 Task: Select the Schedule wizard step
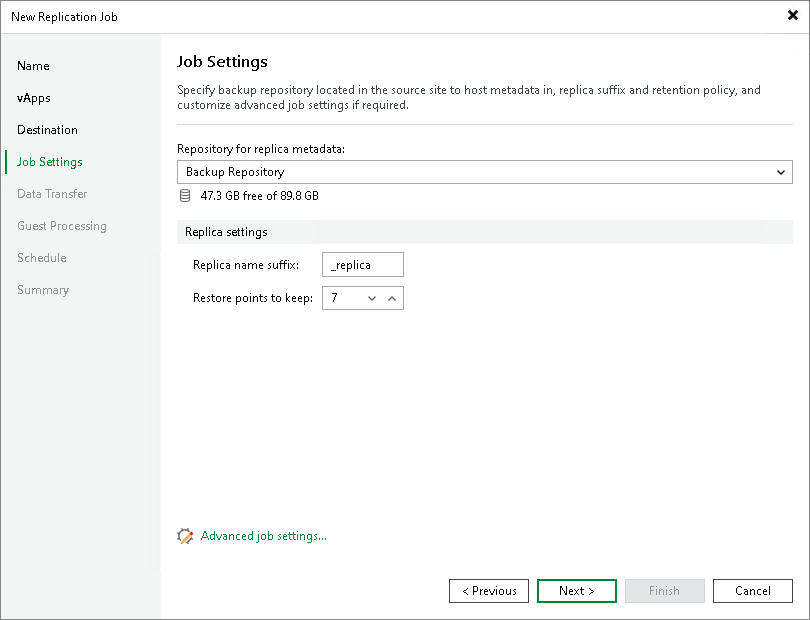coord(41,258)
